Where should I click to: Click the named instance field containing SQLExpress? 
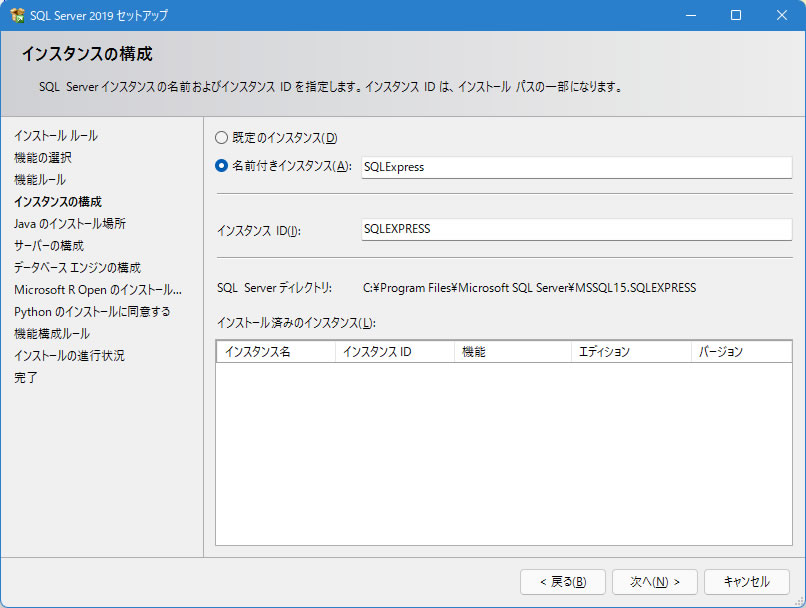tap(576, 168)
